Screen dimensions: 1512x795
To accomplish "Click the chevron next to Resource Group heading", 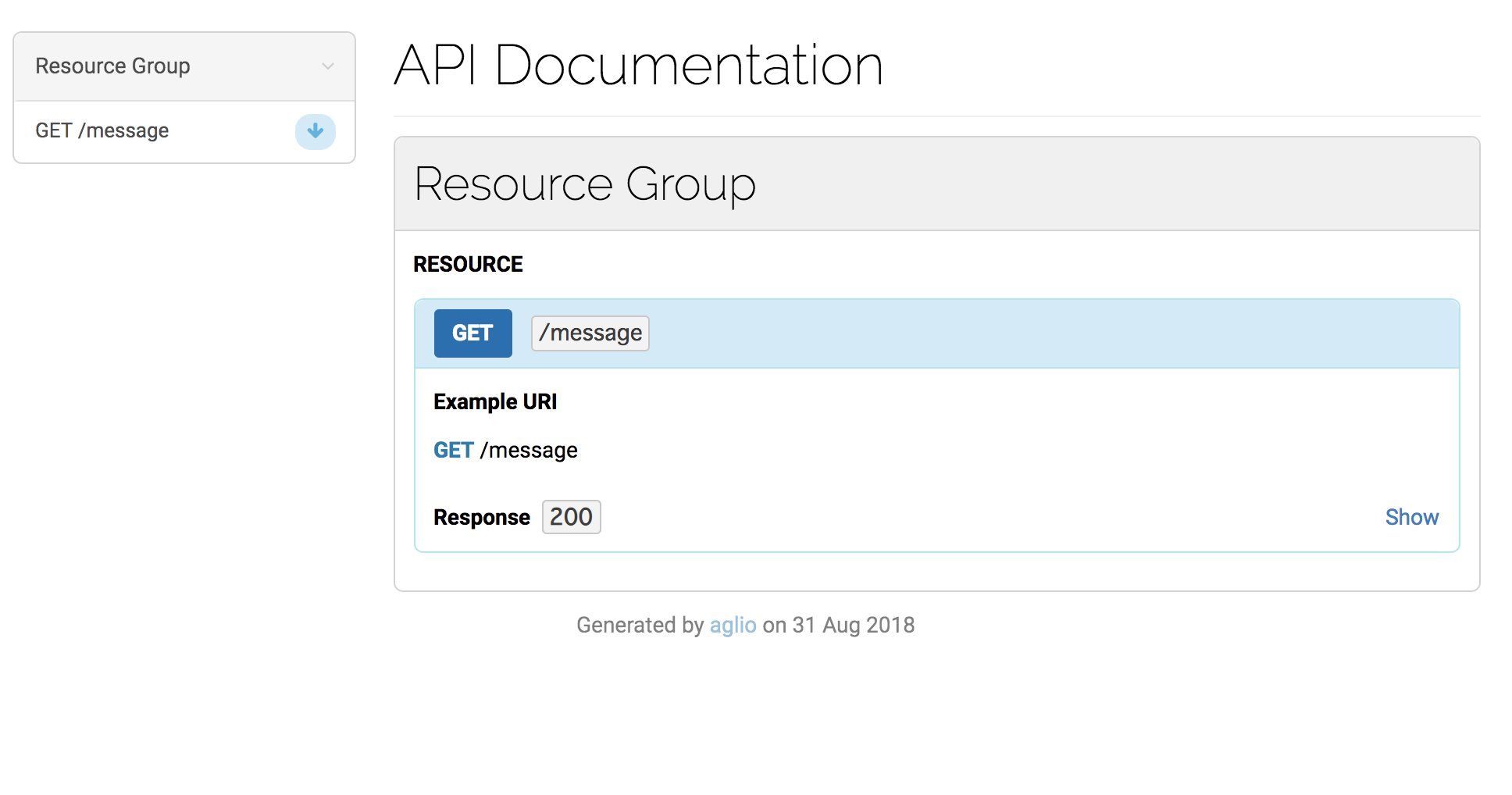I will pyautogui.click(x=327, y=66).
